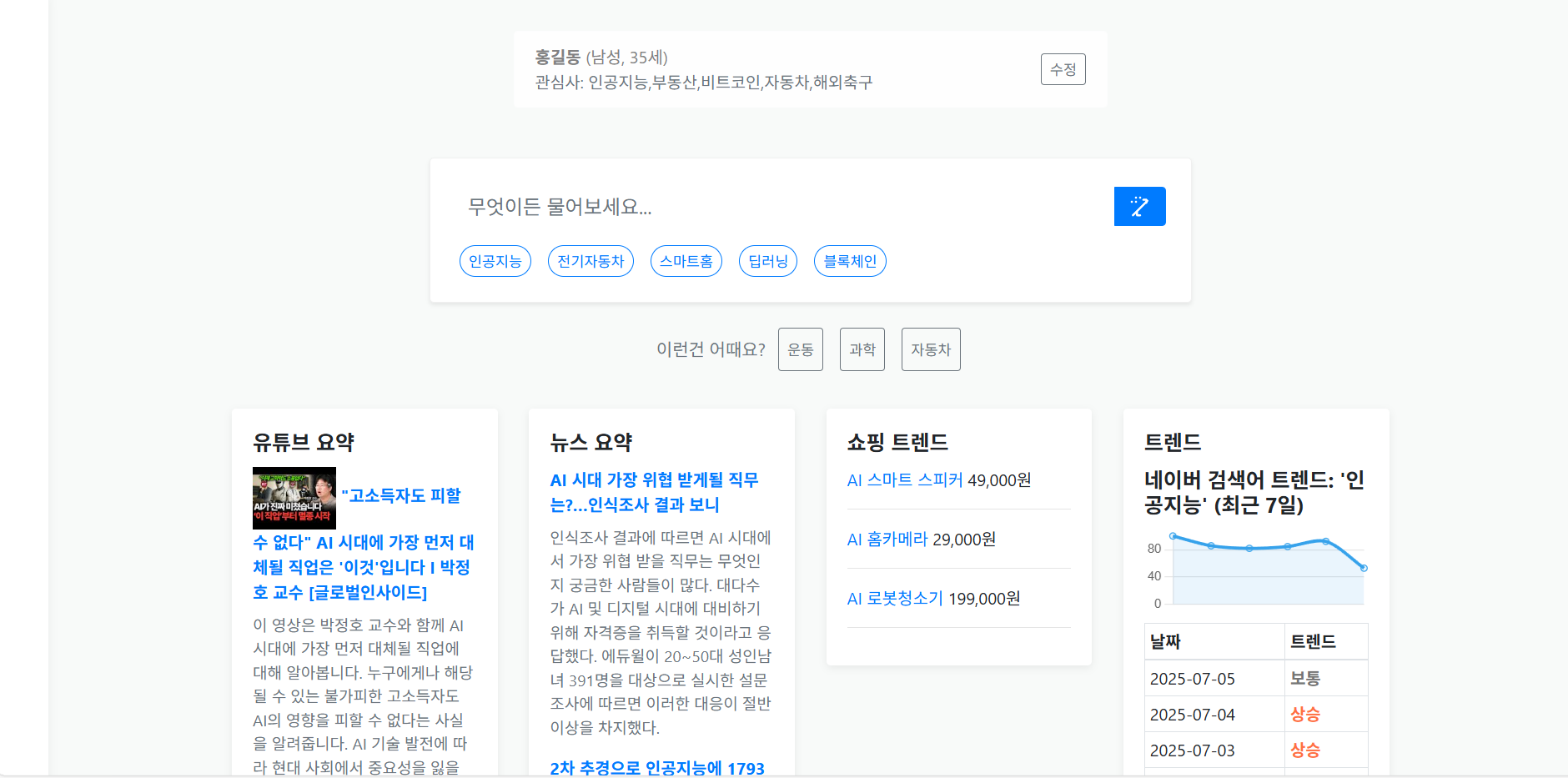
Task: Open the AI 스마트 스피커 product link
Action: (904, 480)
